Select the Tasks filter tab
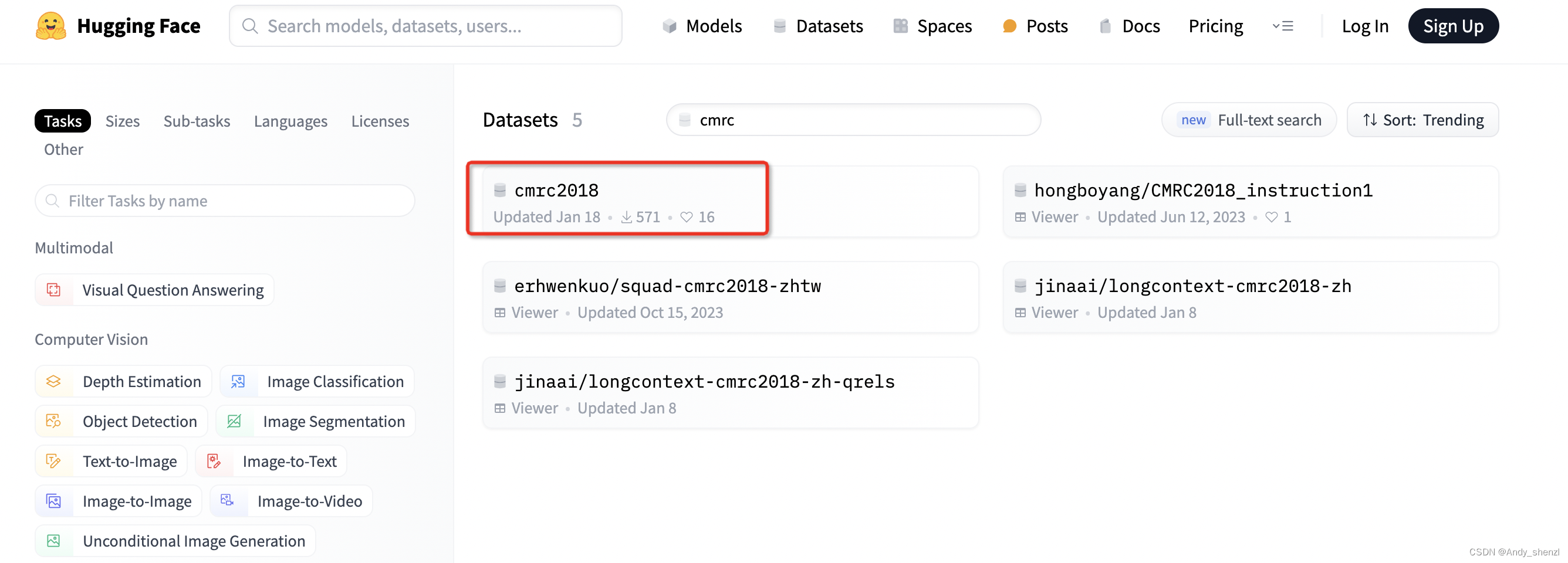The height and width of the screenshot is (563, 1568). coord(63,121)
